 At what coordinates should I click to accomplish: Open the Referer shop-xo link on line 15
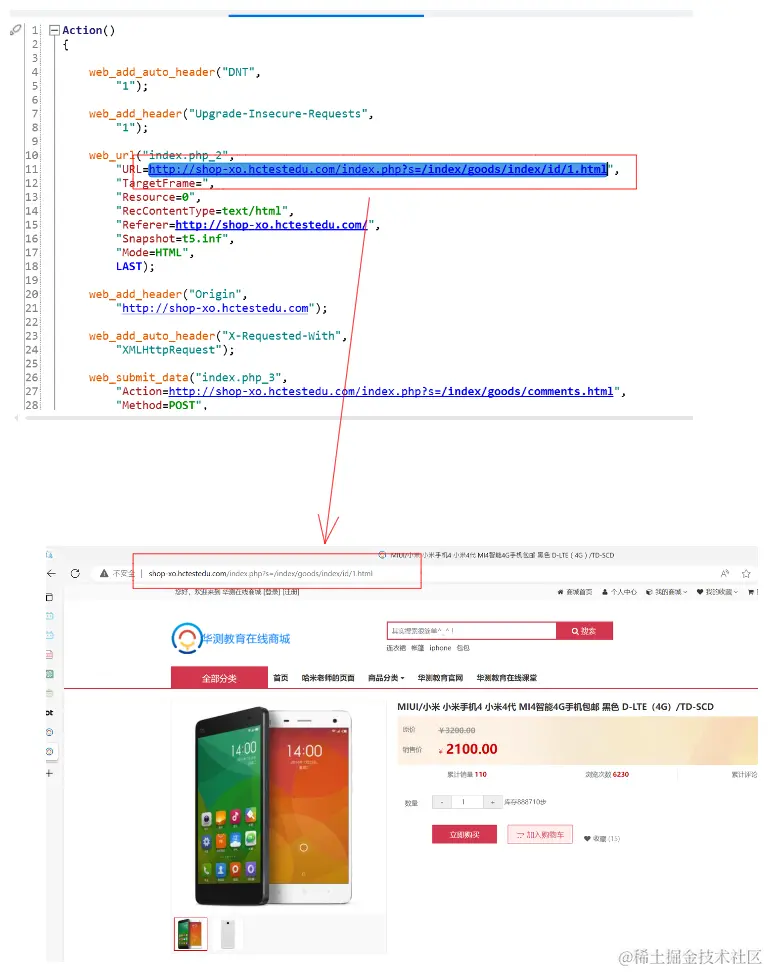271,225
